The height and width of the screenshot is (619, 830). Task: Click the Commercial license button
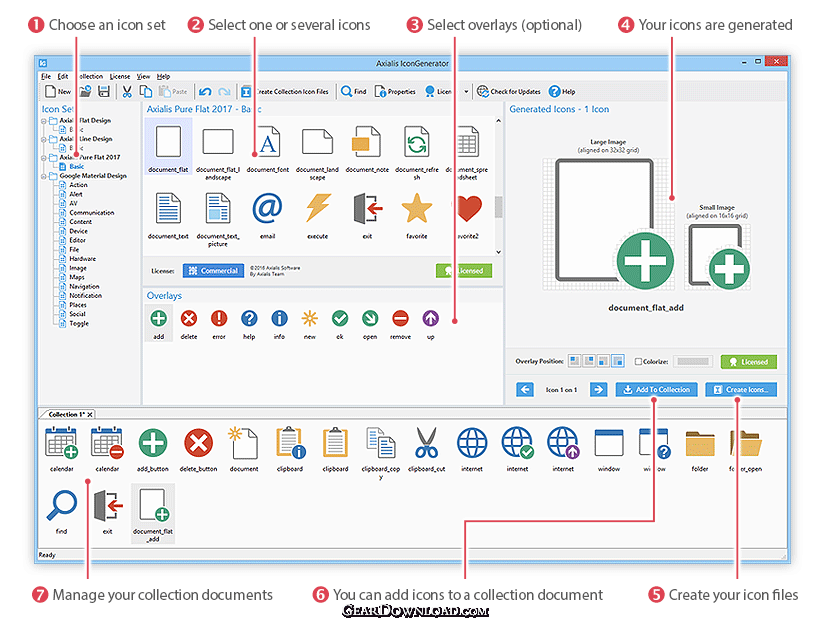[x=214, y=271]
